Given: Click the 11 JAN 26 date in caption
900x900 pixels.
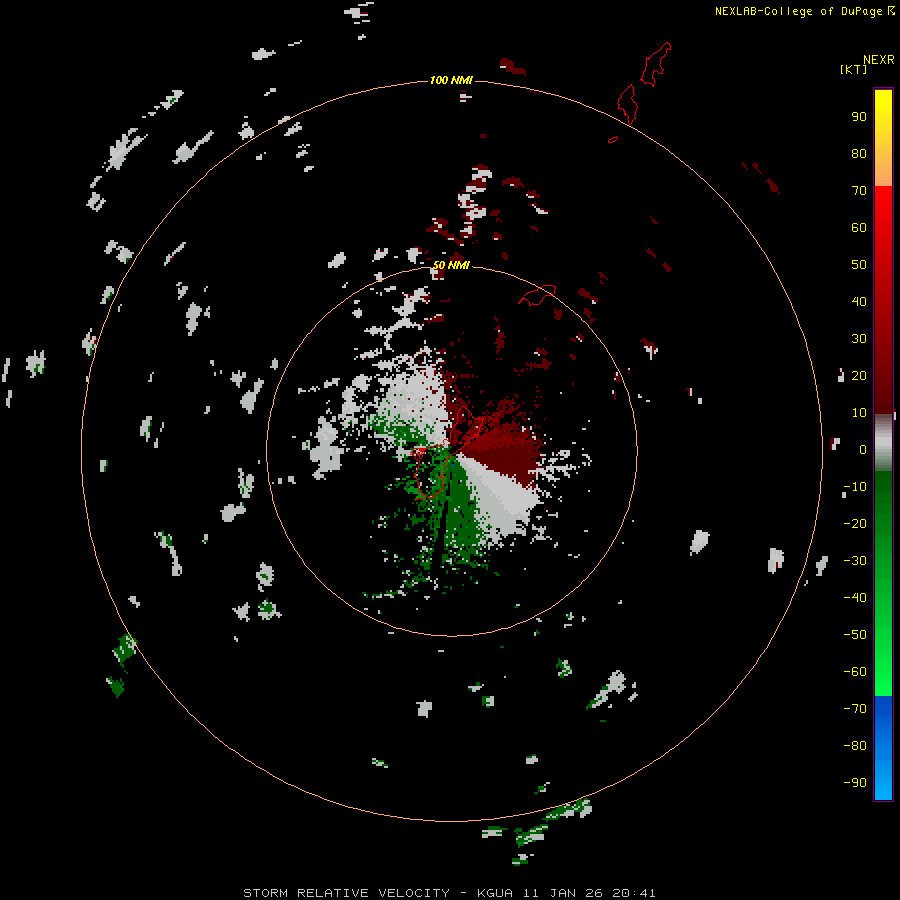Looking at the screenshot, I should tap(563, 893).
